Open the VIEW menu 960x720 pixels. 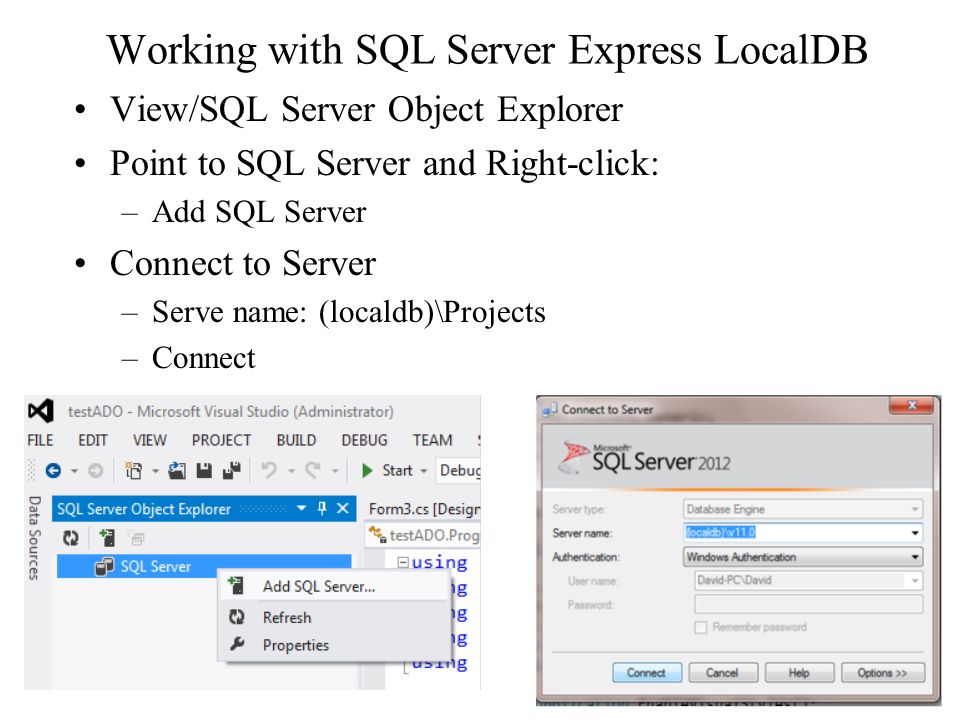click(149, 440)
